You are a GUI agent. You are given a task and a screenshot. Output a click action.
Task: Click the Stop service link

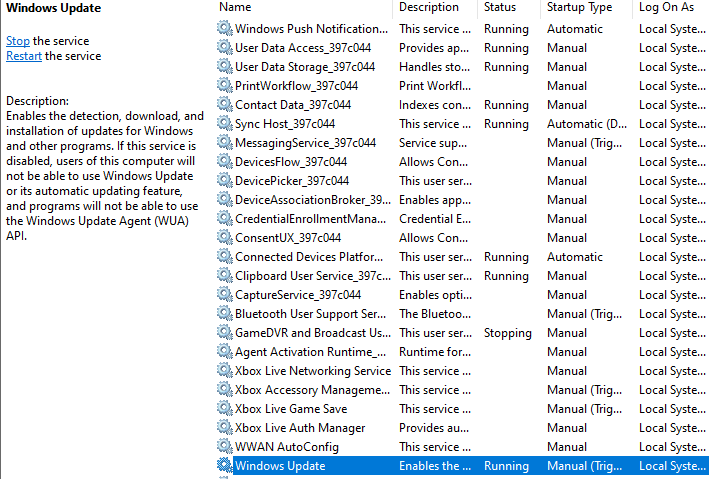click(x=18, y=41)
